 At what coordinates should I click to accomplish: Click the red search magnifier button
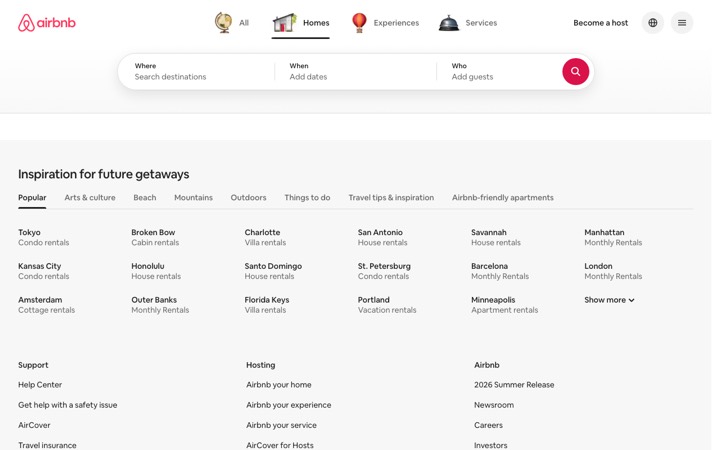pos(575,72)
